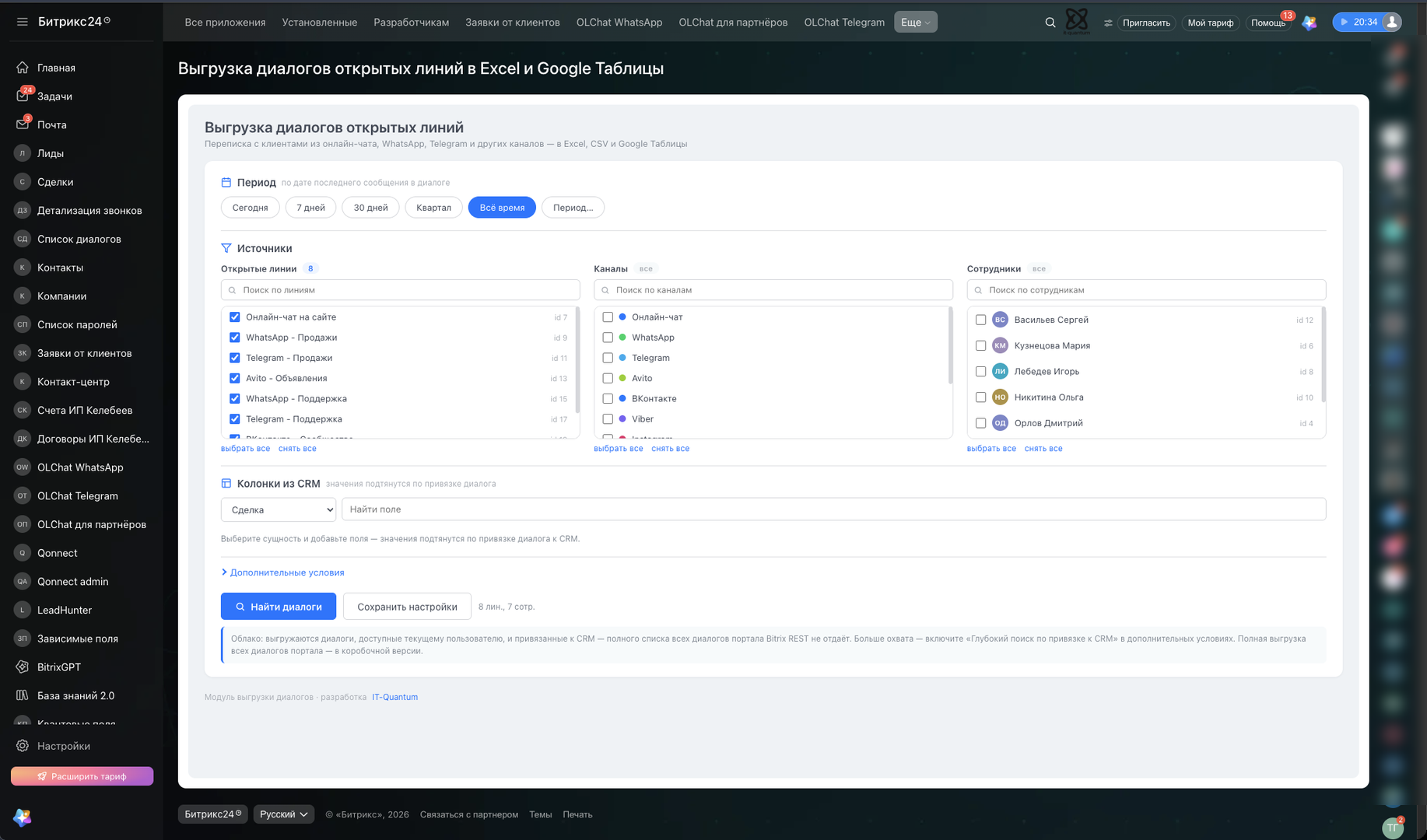
Task: Open the Период... custom range picker
Action: click(573, 208)
